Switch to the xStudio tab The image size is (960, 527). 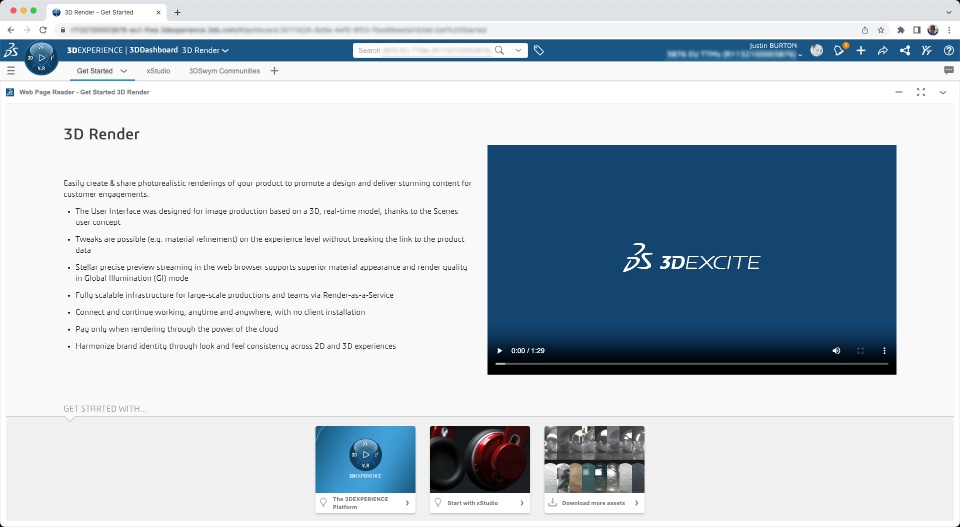[158, 71]
